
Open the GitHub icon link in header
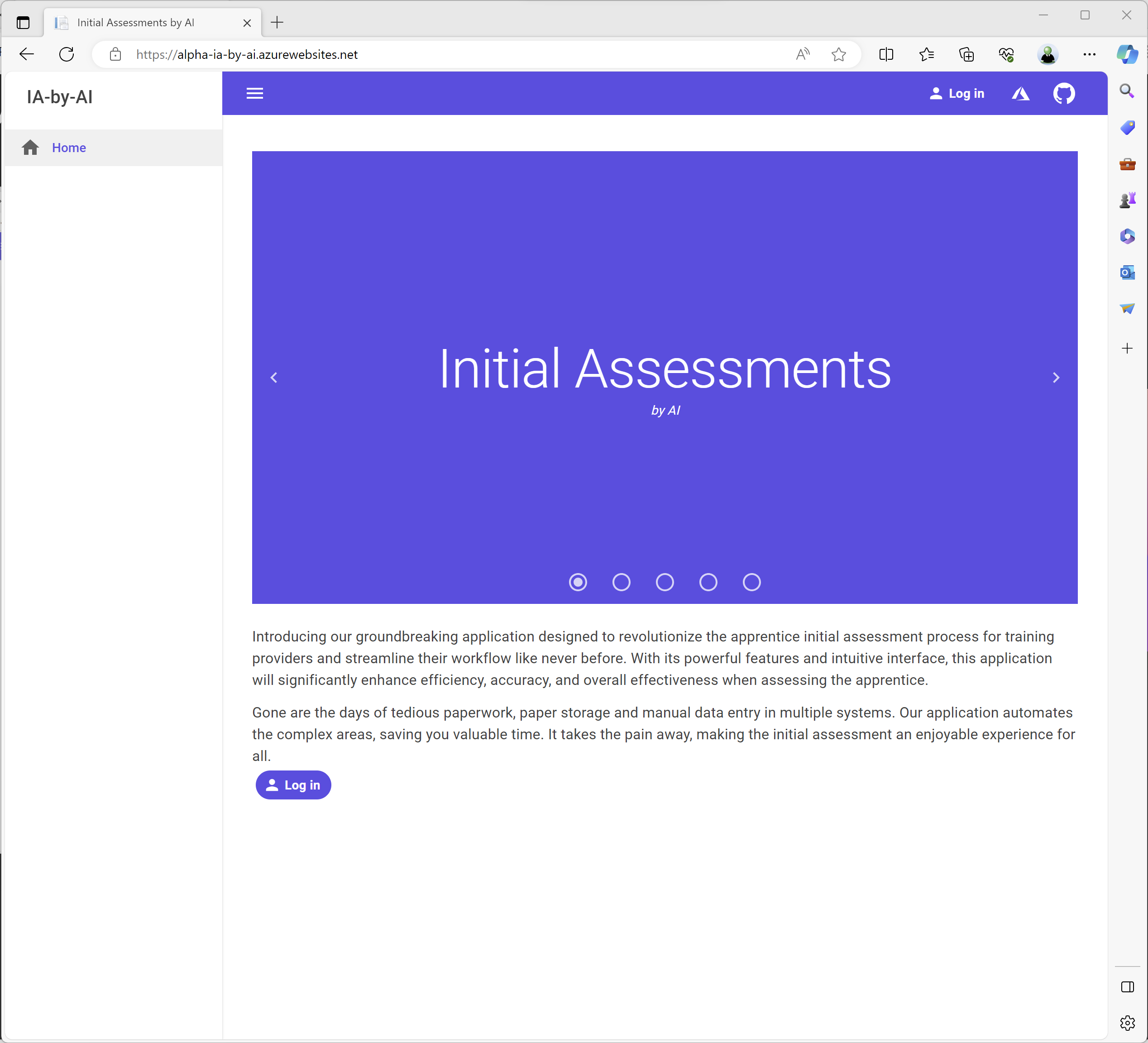click(x=1064, y=93)
